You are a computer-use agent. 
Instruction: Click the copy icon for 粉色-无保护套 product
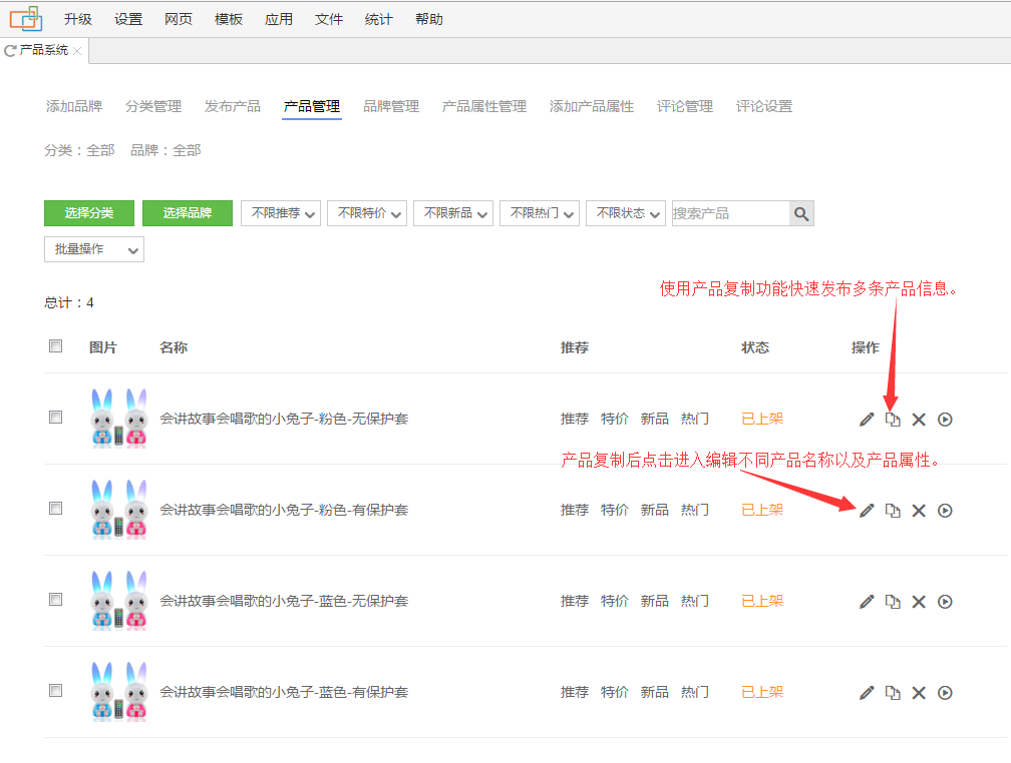(x=893, y=419)
